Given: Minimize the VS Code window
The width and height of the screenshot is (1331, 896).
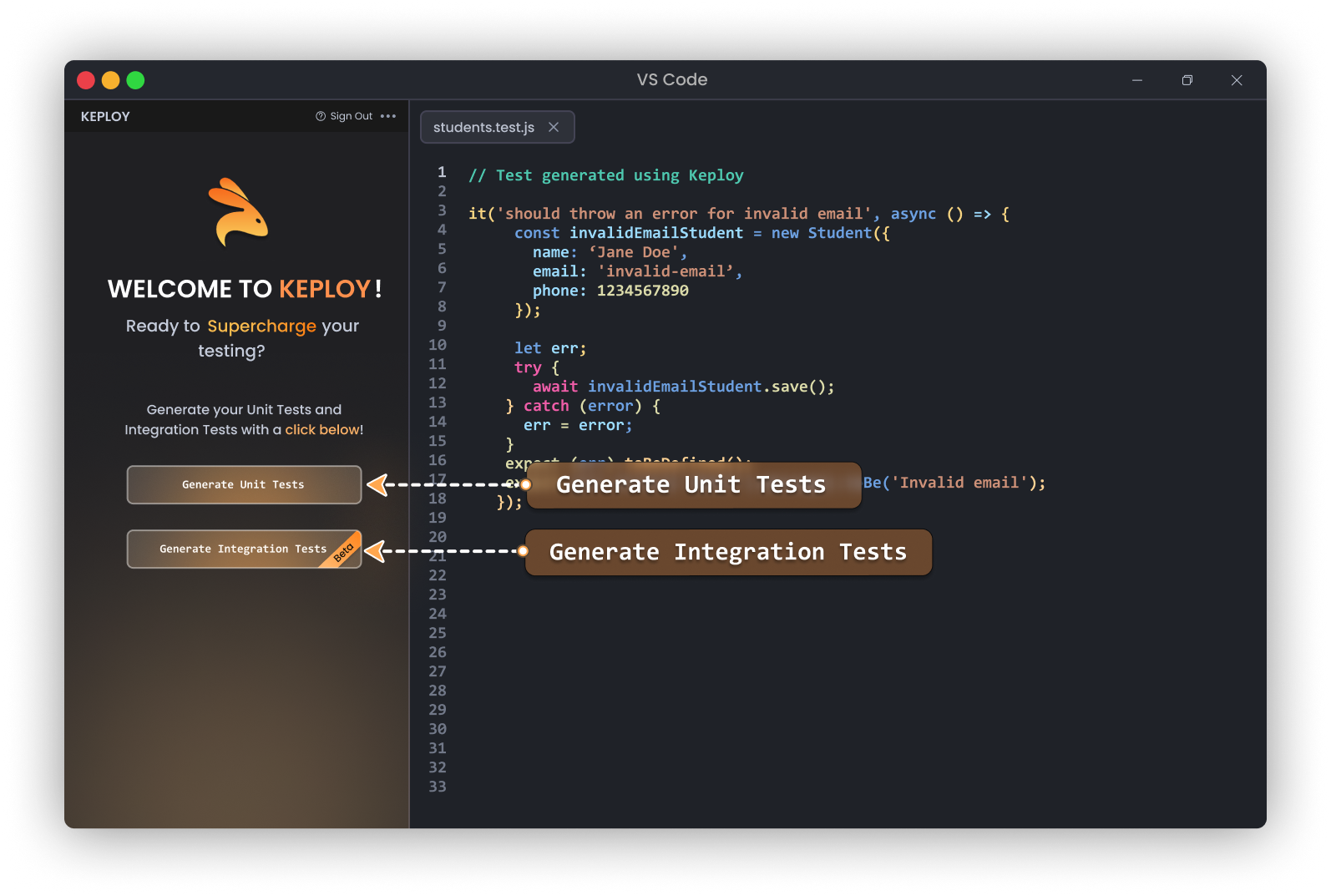Looking at the screenshot, I should 1137,80.
